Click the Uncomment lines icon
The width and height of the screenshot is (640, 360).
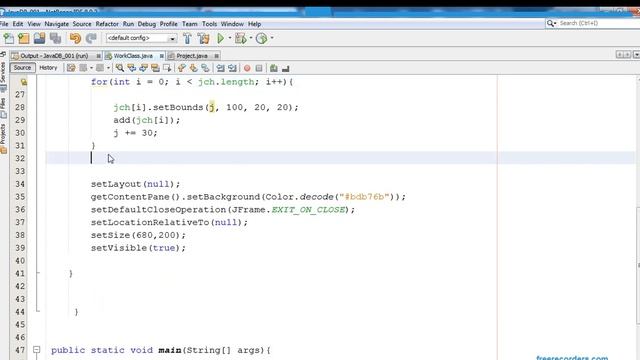pos(286,68)
